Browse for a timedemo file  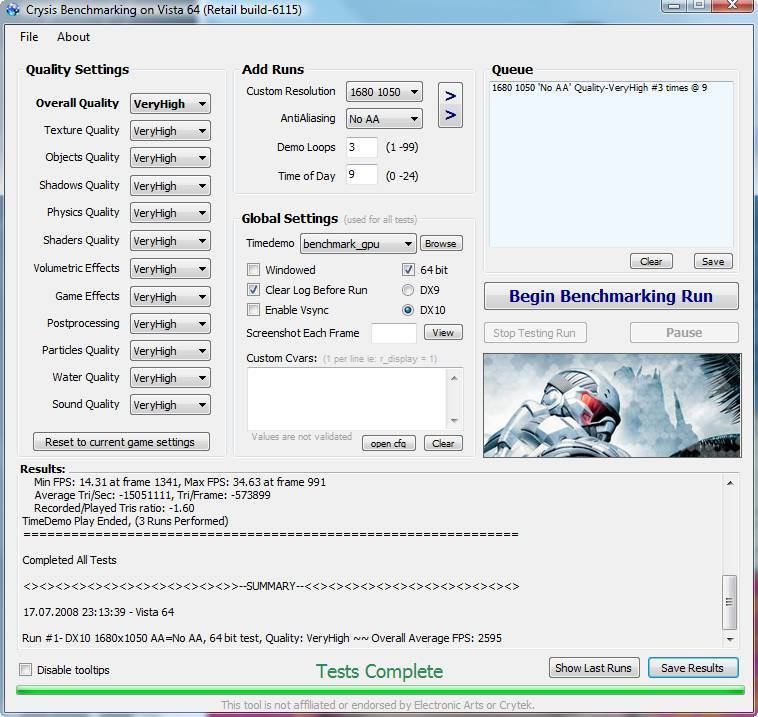(441, 243)
